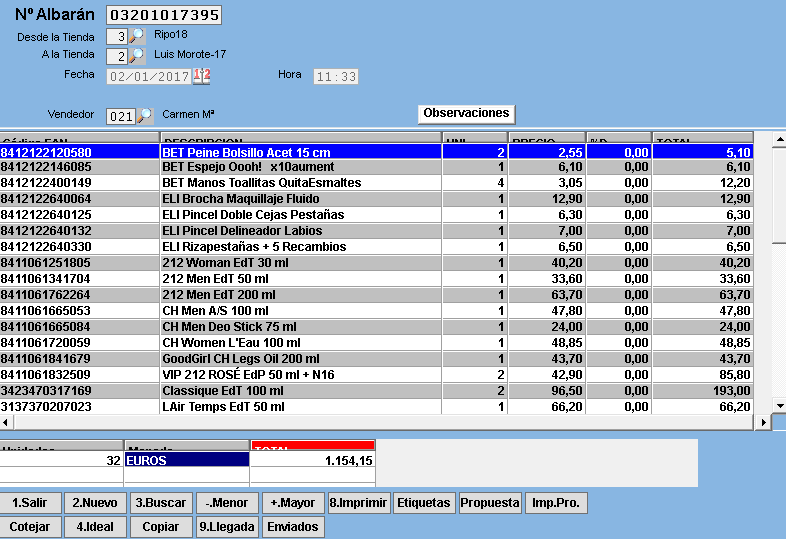Click price 63,70 in table
Screen dimensions: 786x539
coord(567,295)
